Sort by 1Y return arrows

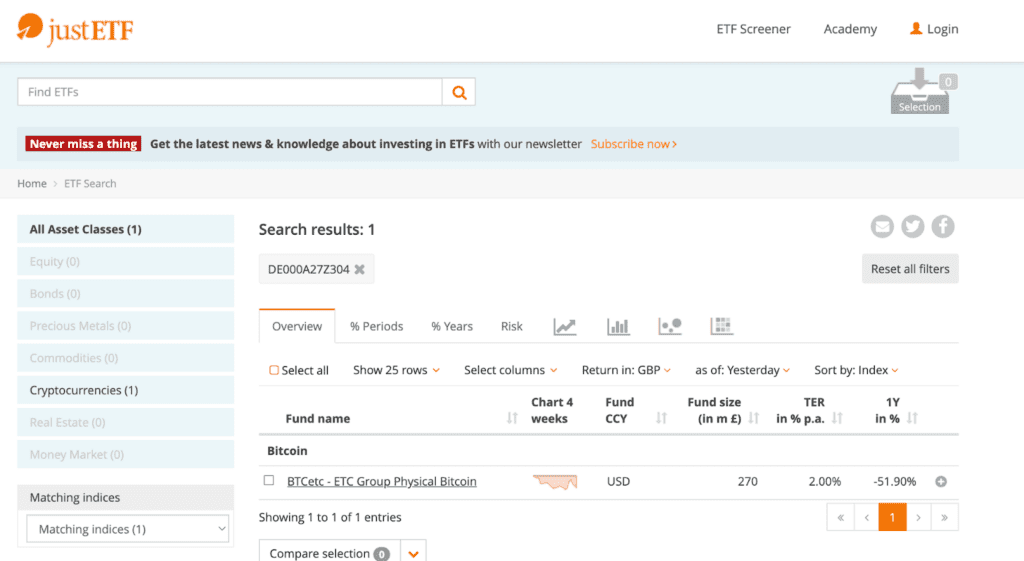pos(912,418)
